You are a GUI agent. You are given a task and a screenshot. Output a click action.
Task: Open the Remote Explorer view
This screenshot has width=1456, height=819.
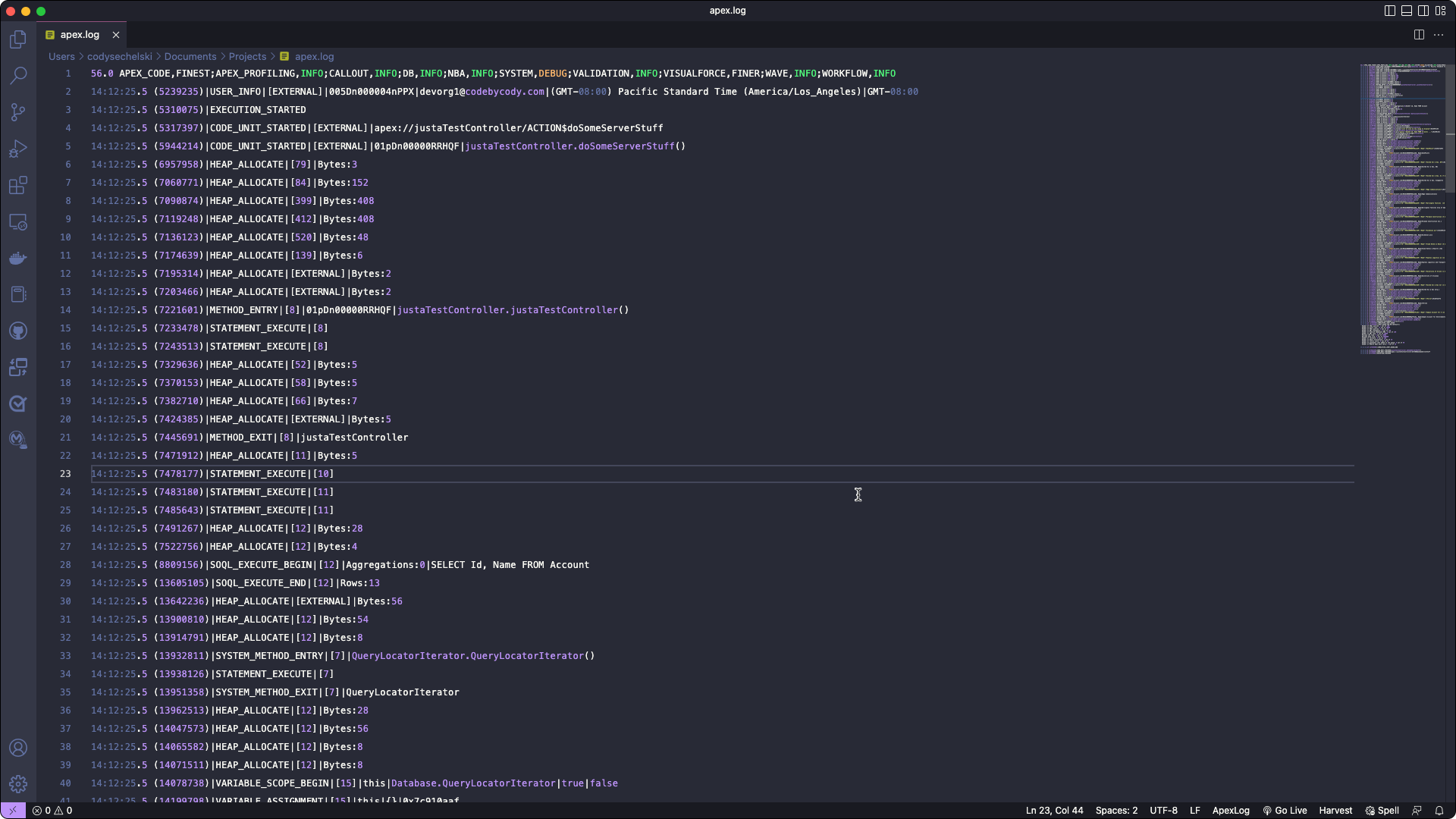click(x=18, y=221)
